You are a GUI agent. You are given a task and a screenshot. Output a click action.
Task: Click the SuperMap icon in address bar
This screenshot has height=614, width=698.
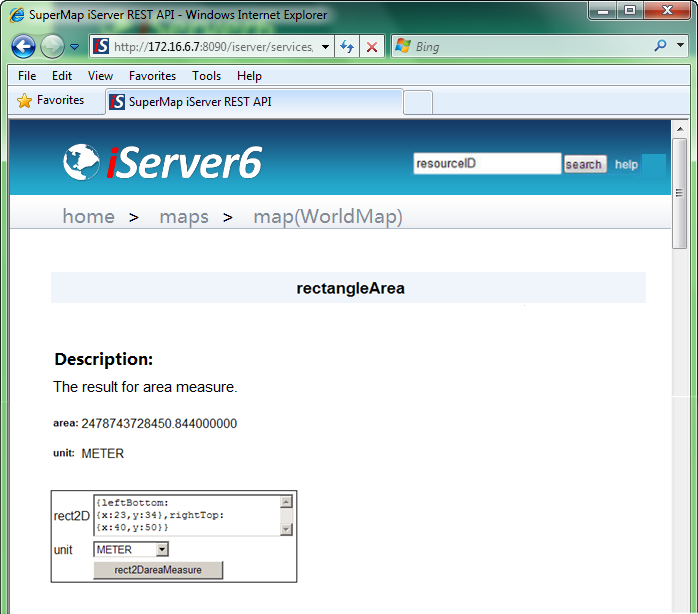(101, 47)
